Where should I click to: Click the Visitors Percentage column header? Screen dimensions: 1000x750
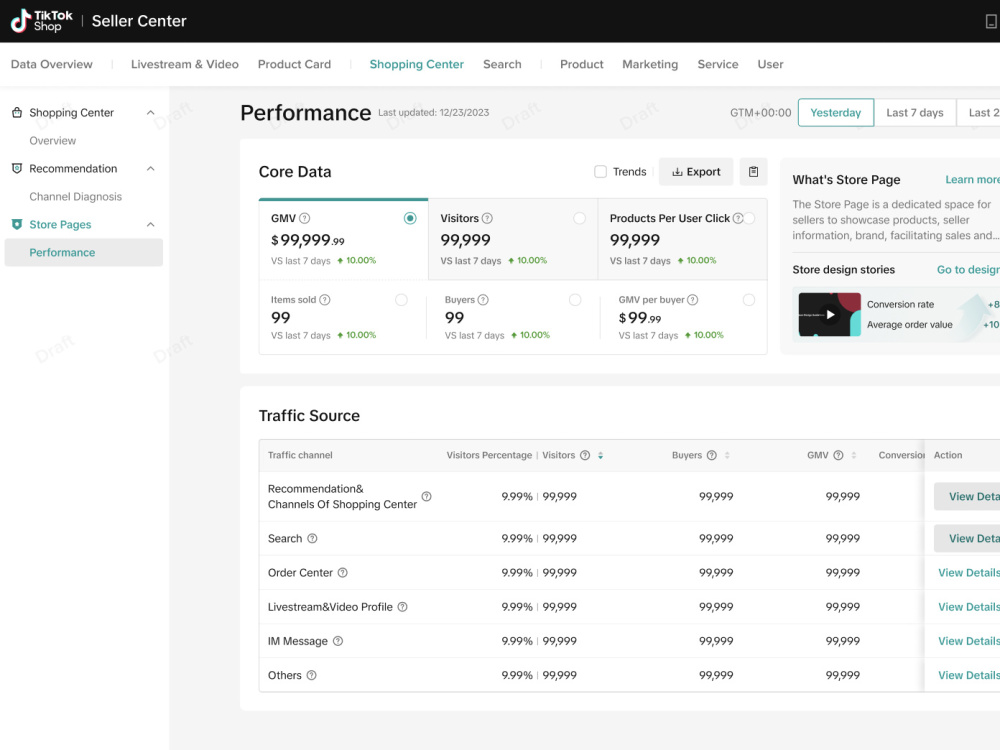click(489, 455)
